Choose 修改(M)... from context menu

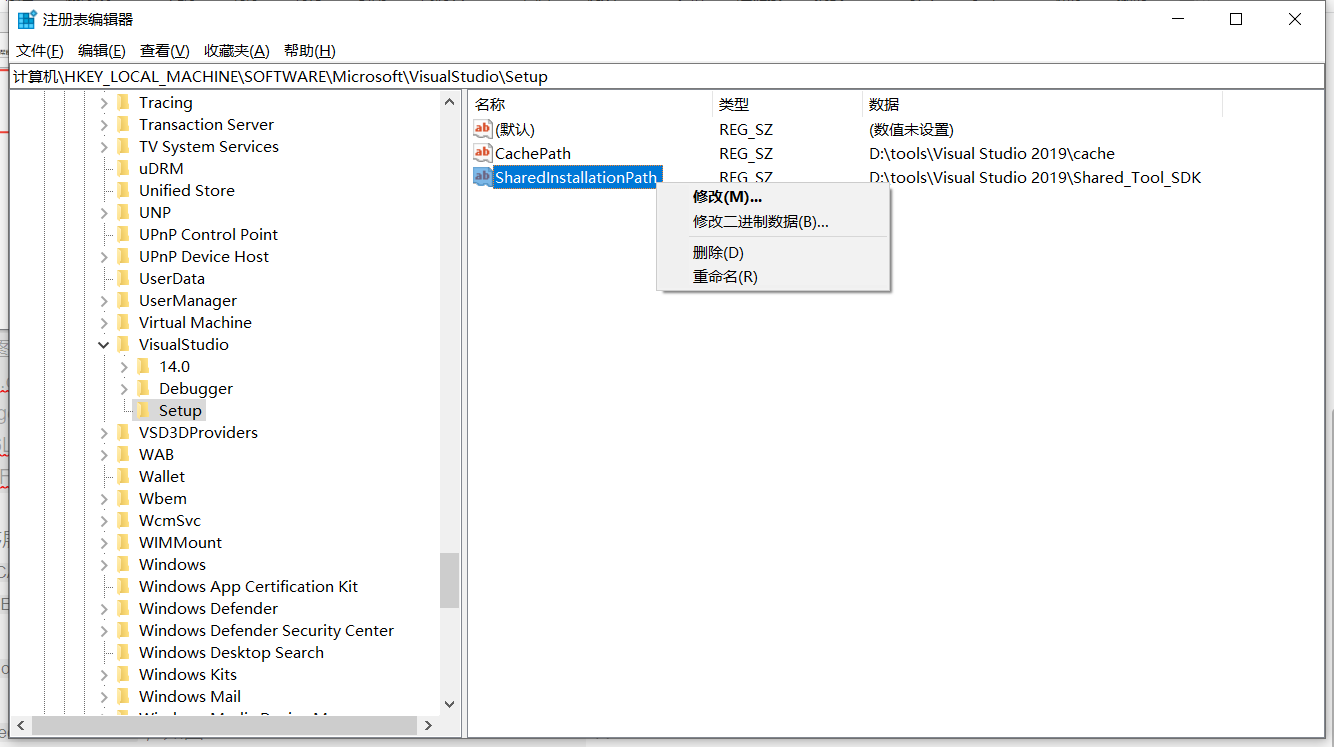tap(773, 197)
